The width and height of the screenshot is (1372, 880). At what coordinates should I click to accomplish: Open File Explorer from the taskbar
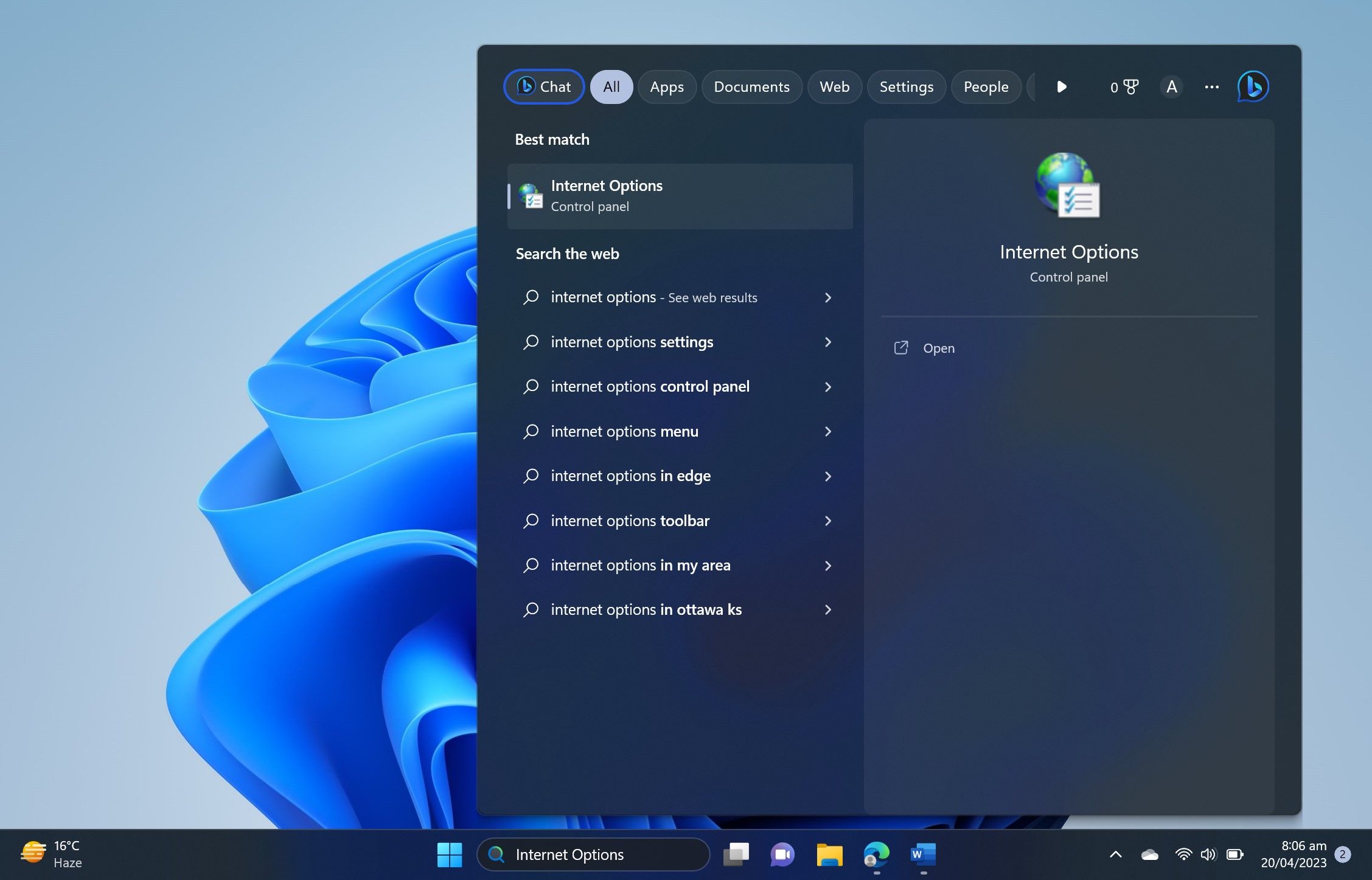(829, 854)
